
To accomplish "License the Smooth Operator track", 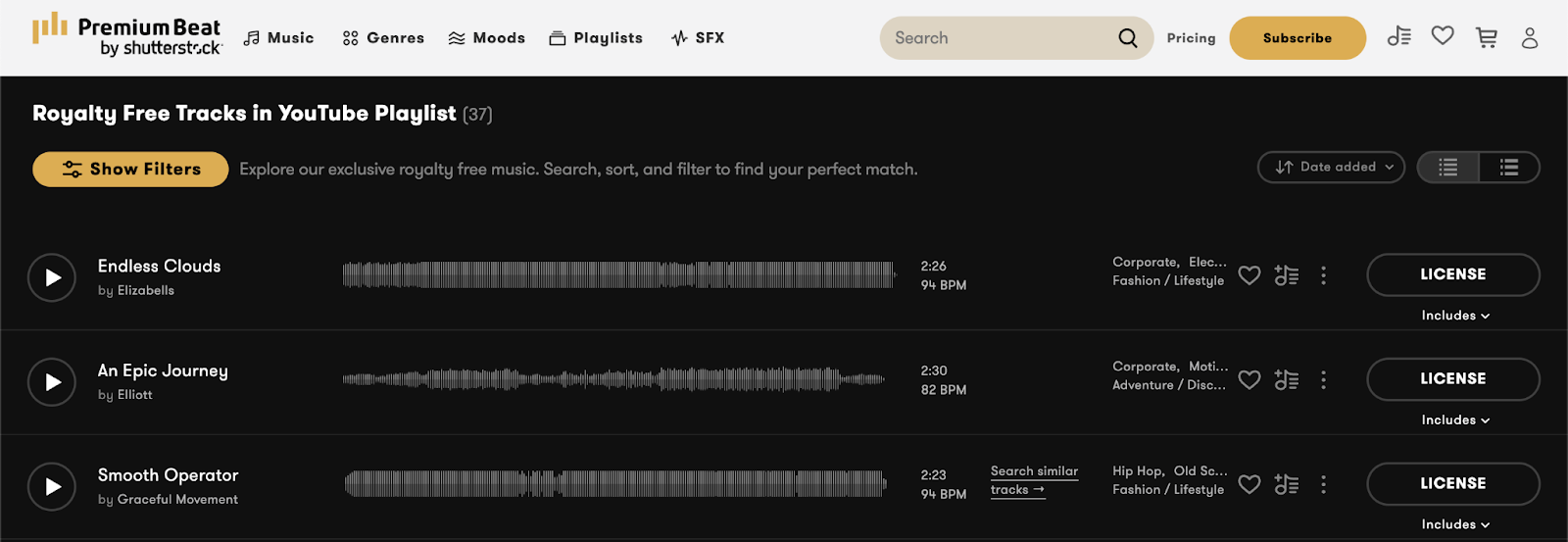I will [x=1453, y=484].
